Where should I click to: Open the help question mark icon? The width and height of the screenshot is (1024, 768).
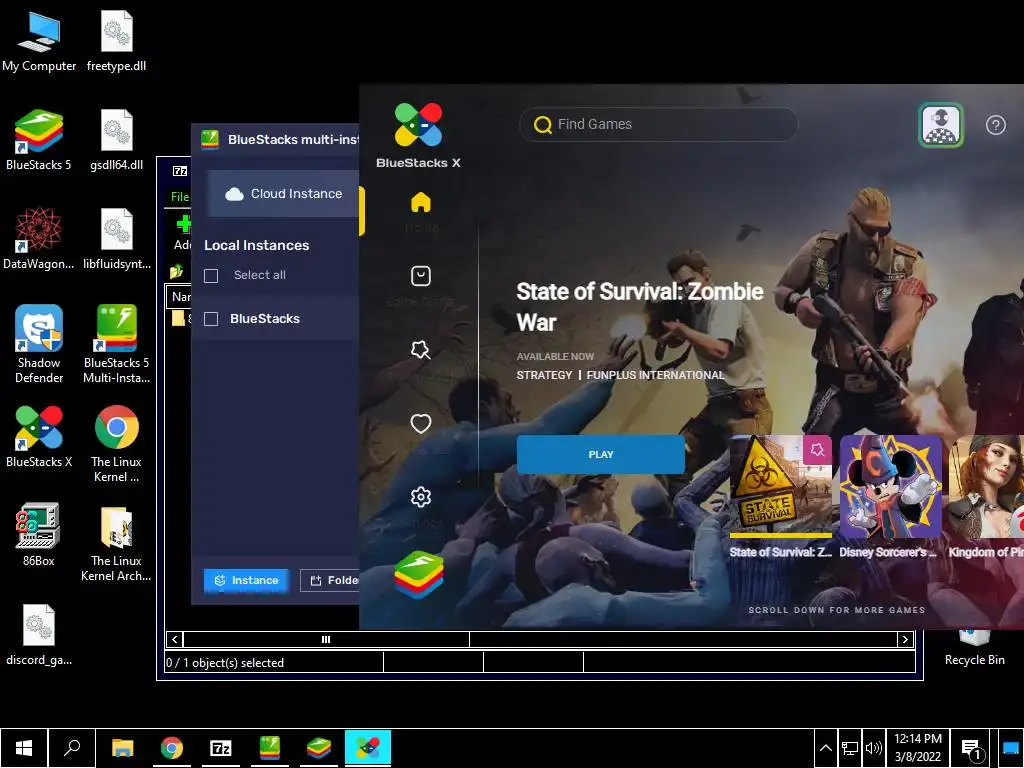(x=995, y=125)
